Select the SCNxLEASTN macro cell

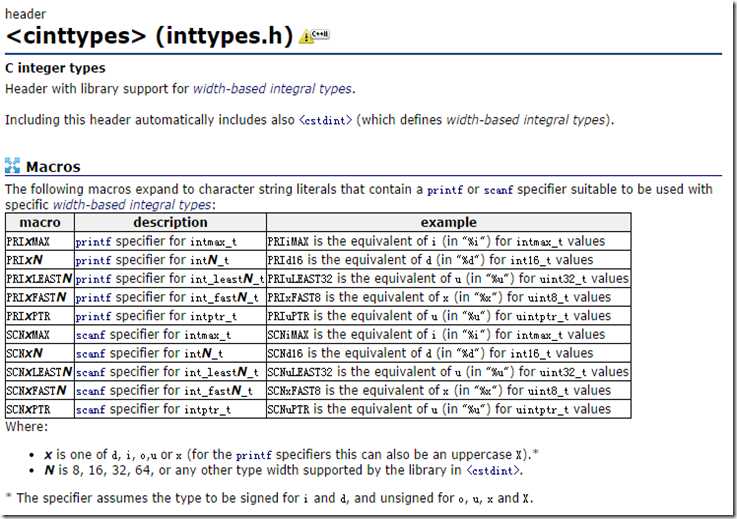(40, 372)
